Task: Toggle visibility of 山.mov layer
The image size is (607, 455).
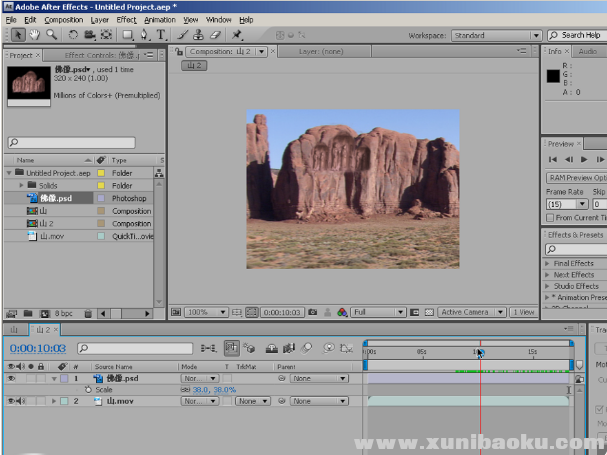Action: point(12,401)
